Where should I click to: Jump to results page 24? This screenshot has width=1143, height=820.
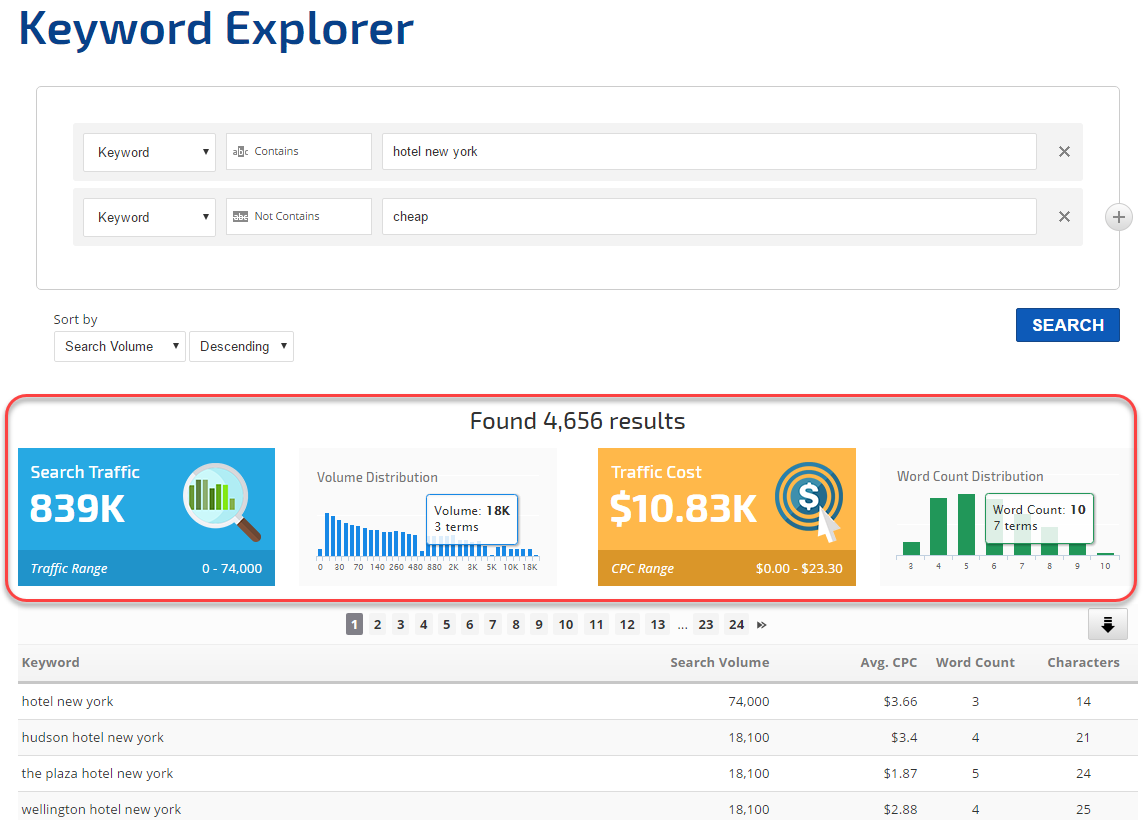(736, 625)
